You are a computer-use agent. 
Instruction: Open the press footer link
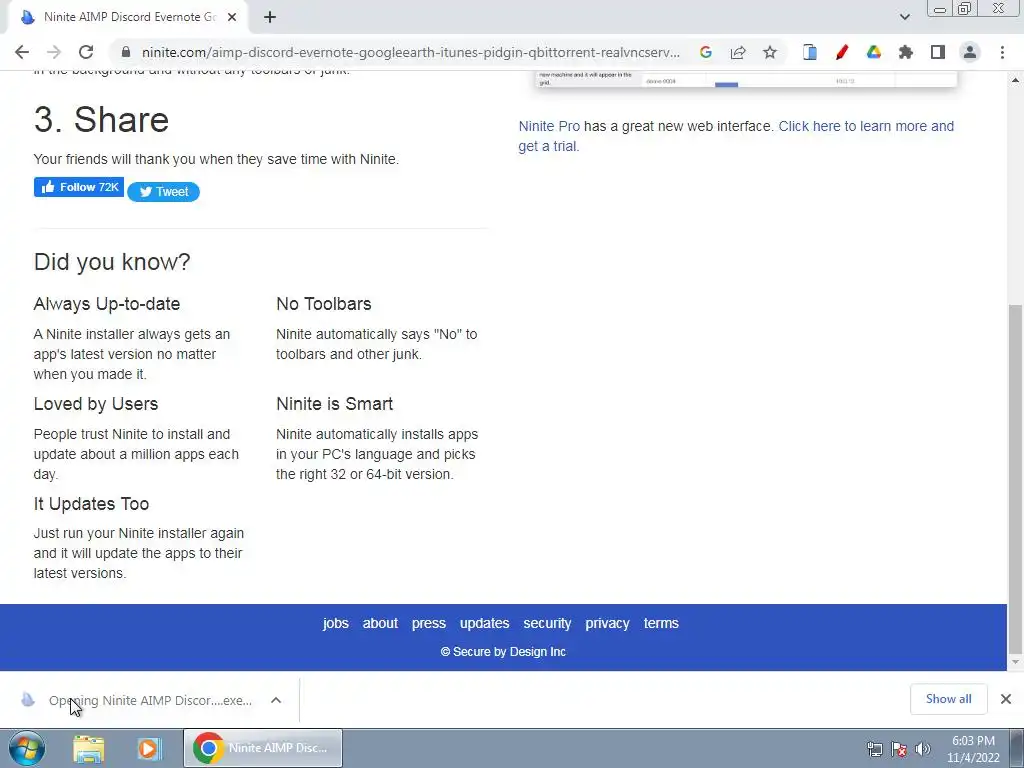tap(428, 623)
